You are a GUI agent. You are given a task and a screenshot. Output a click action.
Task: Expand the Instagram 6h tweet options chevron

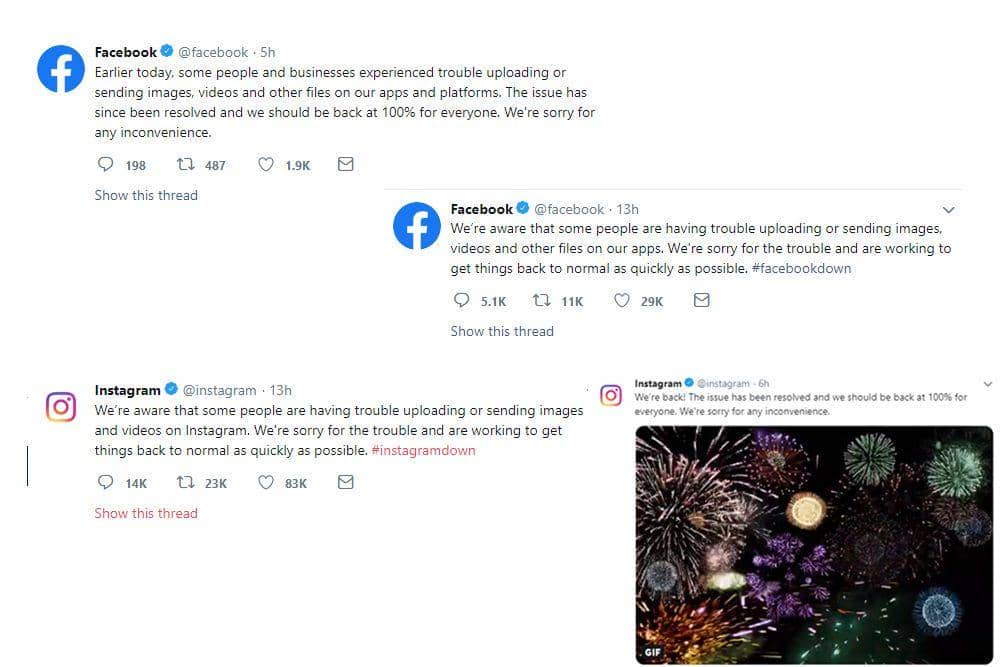(x=988, y=384)
